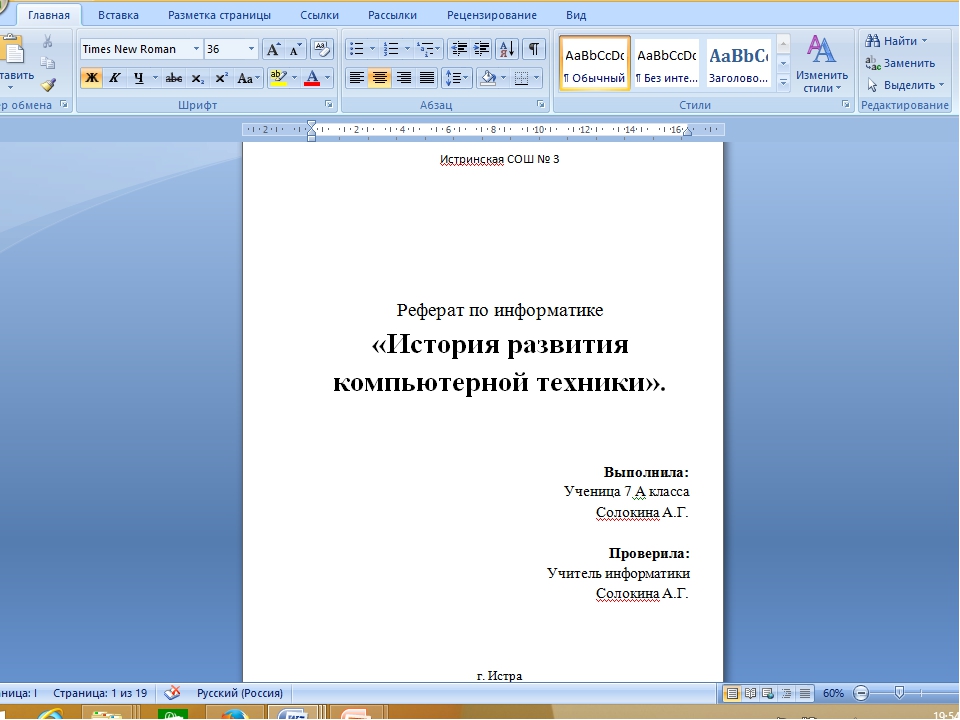Open the Рецензирование ribbon tab
Screen dimensions: 960x720
[492, 15]
